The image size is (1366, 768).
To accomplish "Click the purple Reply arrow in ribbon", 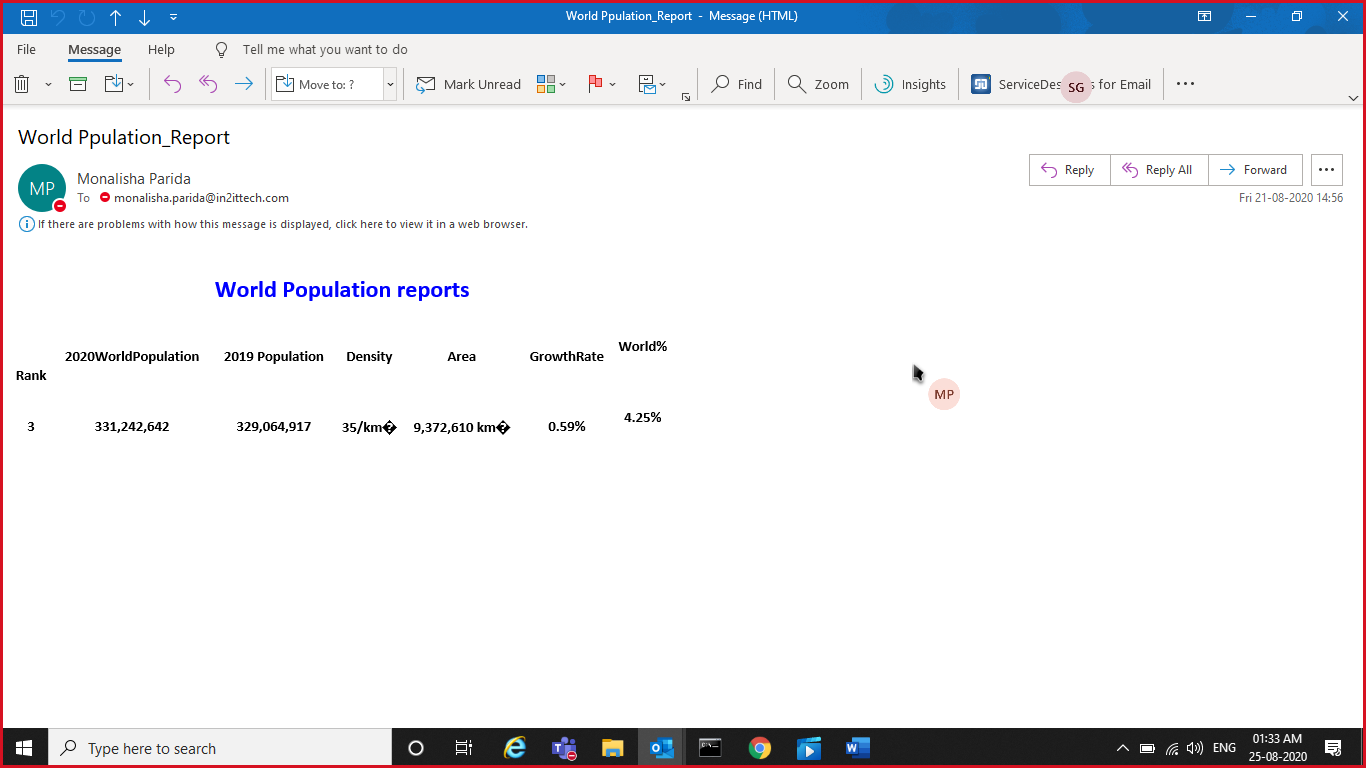I will pos(172,84).
